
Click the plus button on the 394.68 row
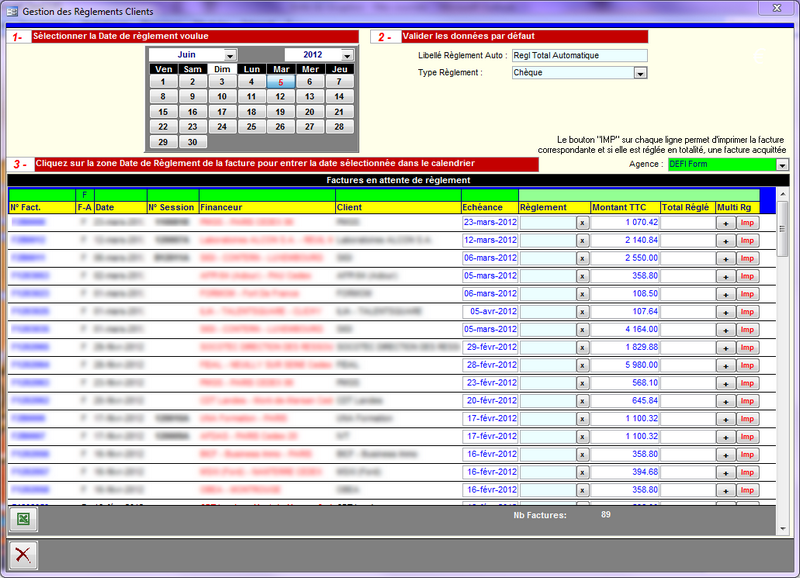click(722, 471)
